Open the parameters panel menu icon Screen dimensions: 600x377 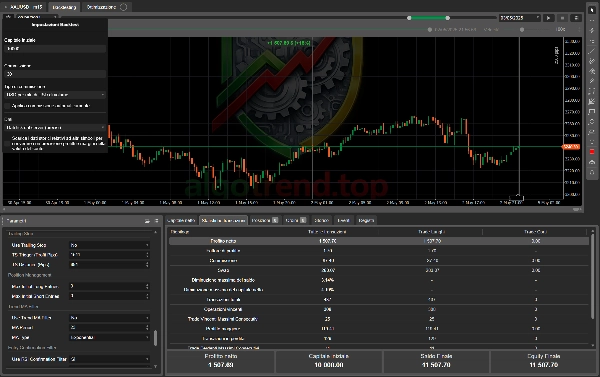(x=157, y=221)
